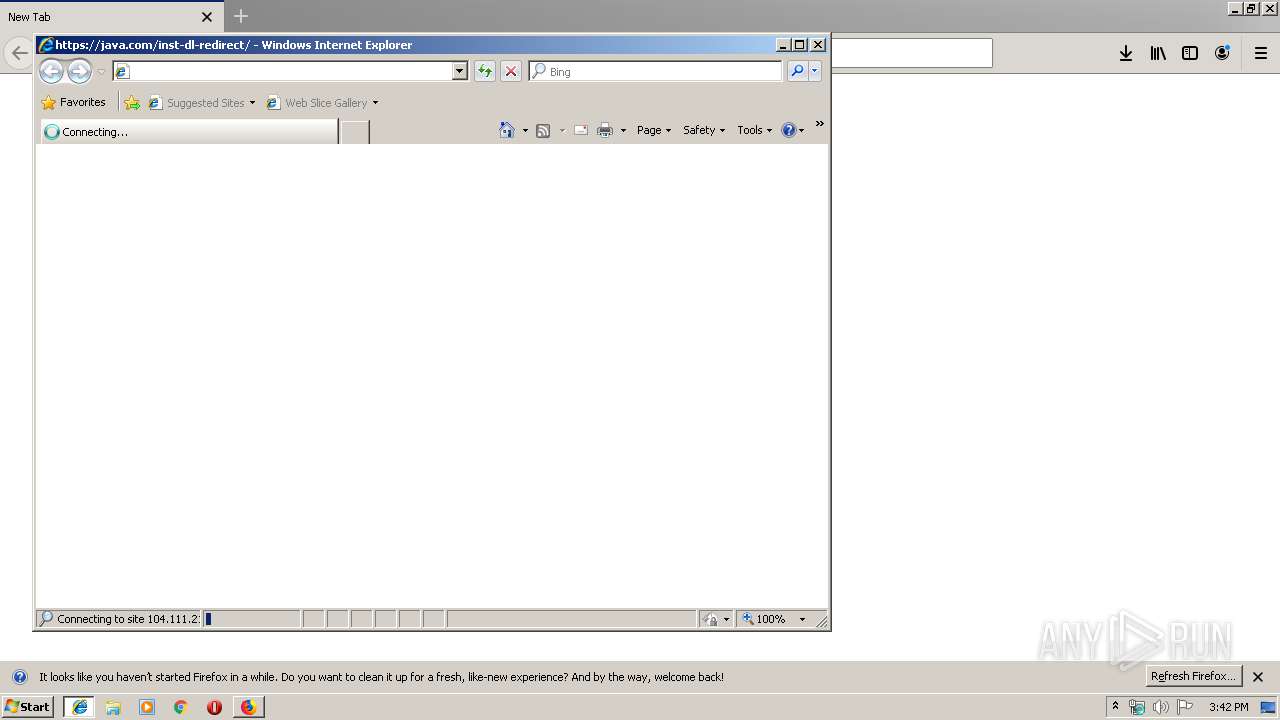Open Windows Media Player taskbar icon
This screenshot has height=720, width=1280.
pos(147,707)
